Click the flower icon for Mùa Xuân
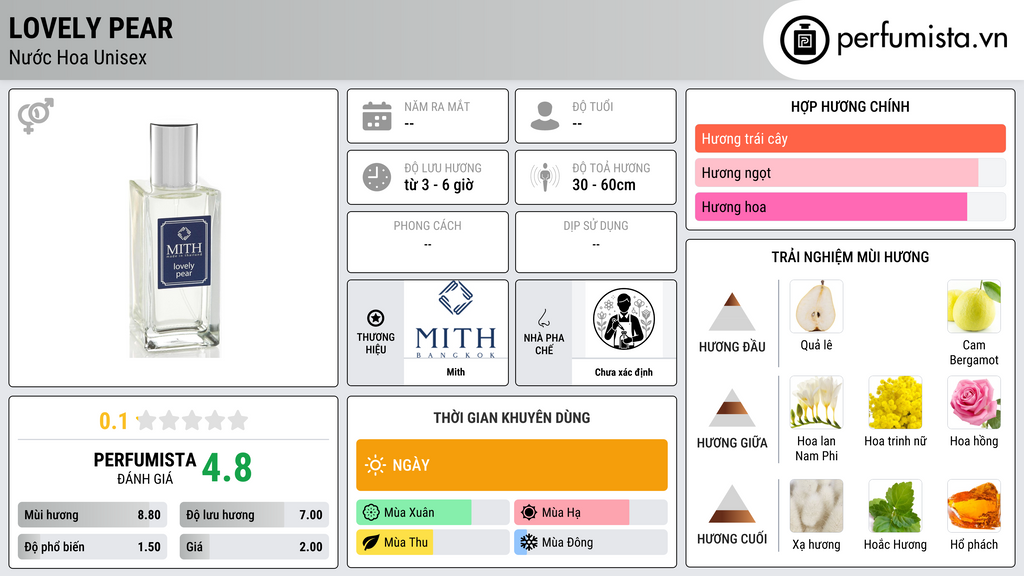The image size is (1024, 576). click(371, 513)
